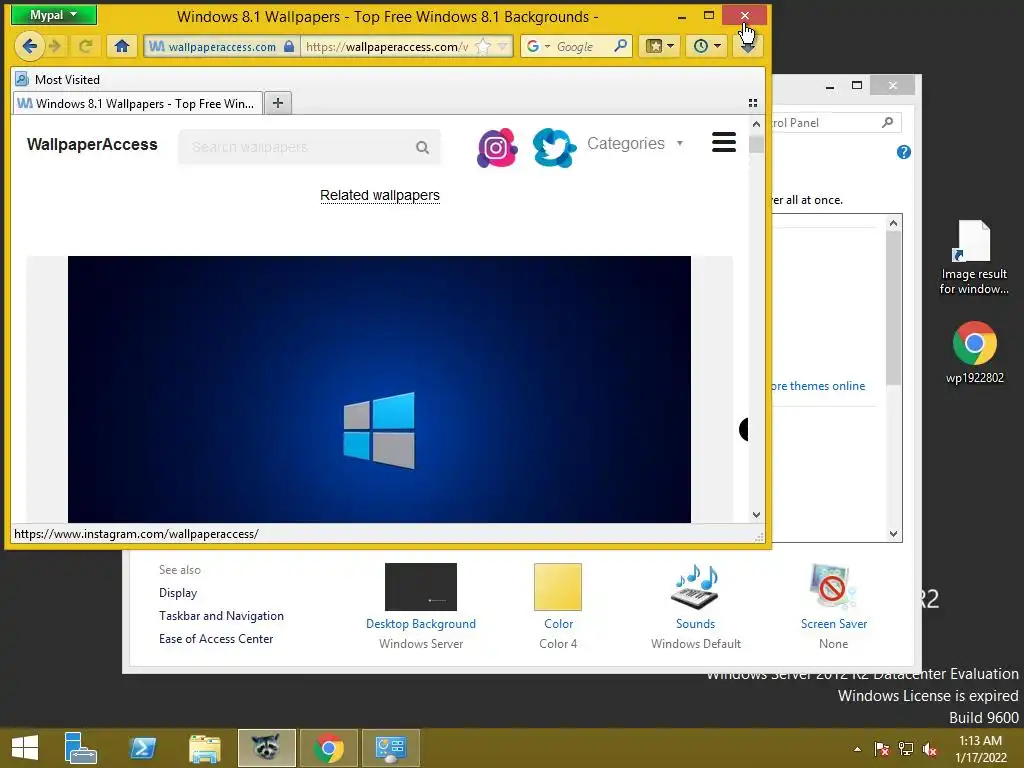Click themes list scrollbar down arrow
Screen dimensions: 1024x768
[x=893, y=534]
